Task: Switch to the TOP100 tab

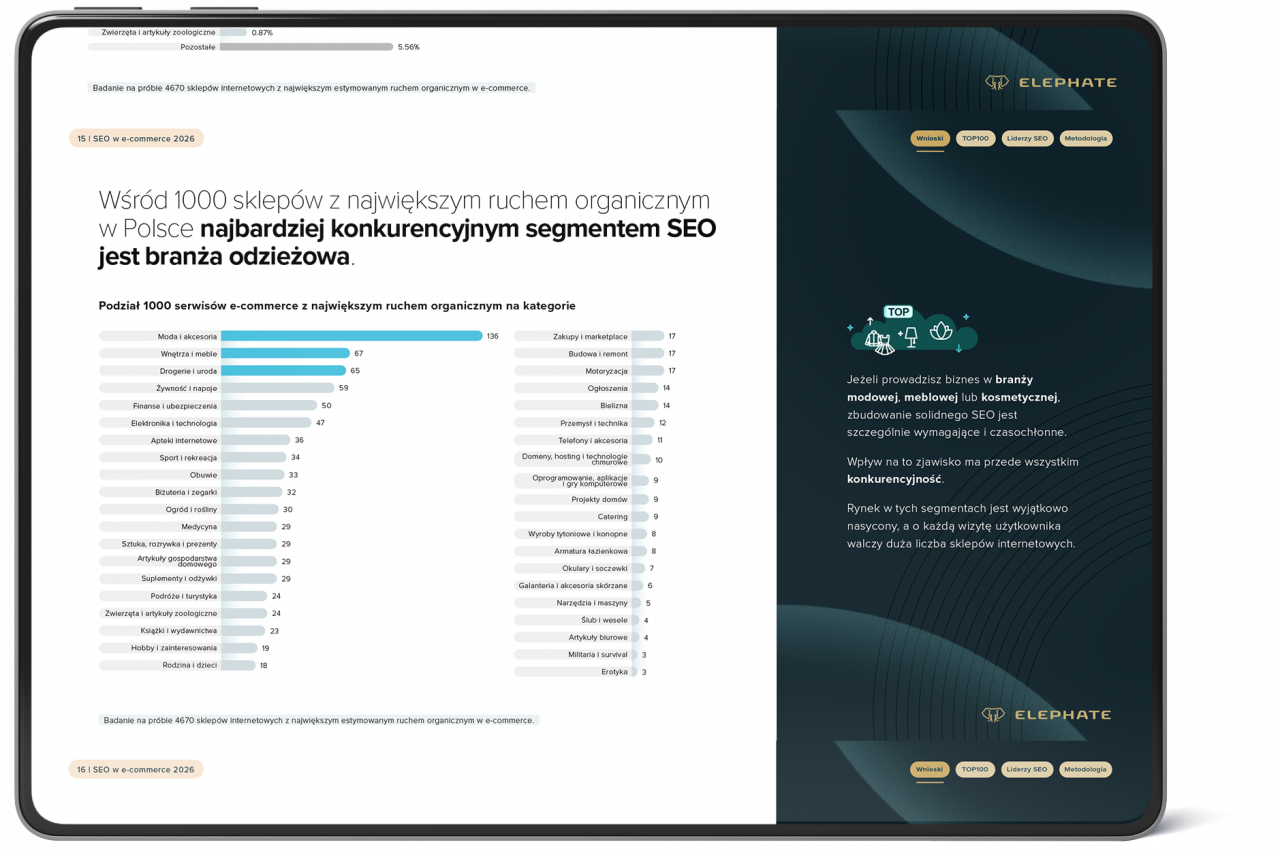Action: point(975,138)
